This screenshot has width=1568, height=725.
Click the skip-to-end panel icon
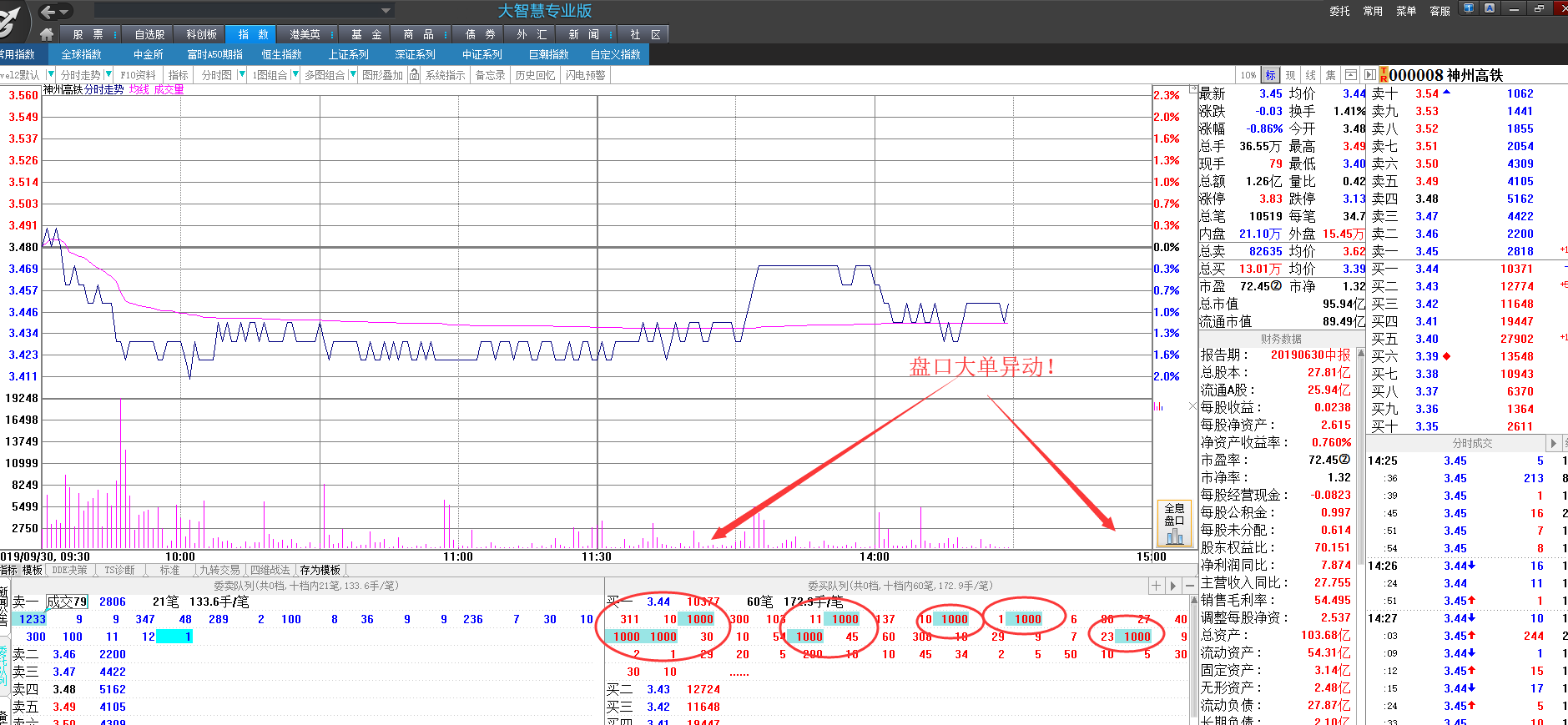pyautogui.click(x=1369, y=75)
